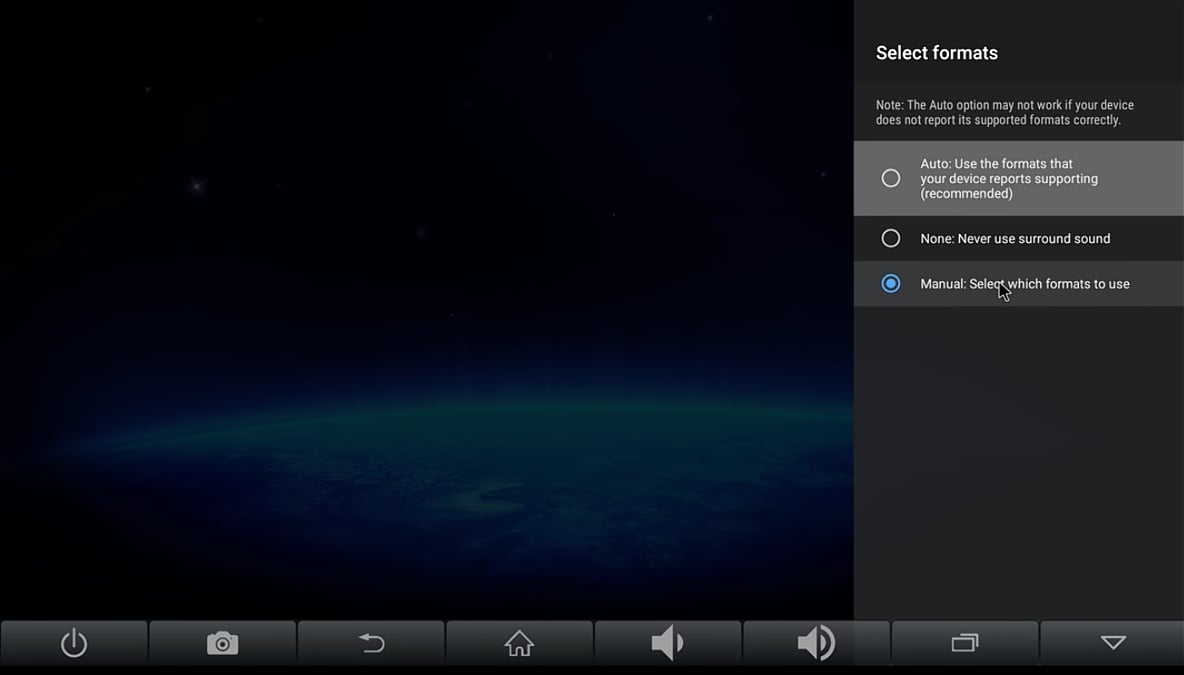This screenshot has width=1184, height=675.
Task: Choose the None radio button circle
Action: pos(890,238)
